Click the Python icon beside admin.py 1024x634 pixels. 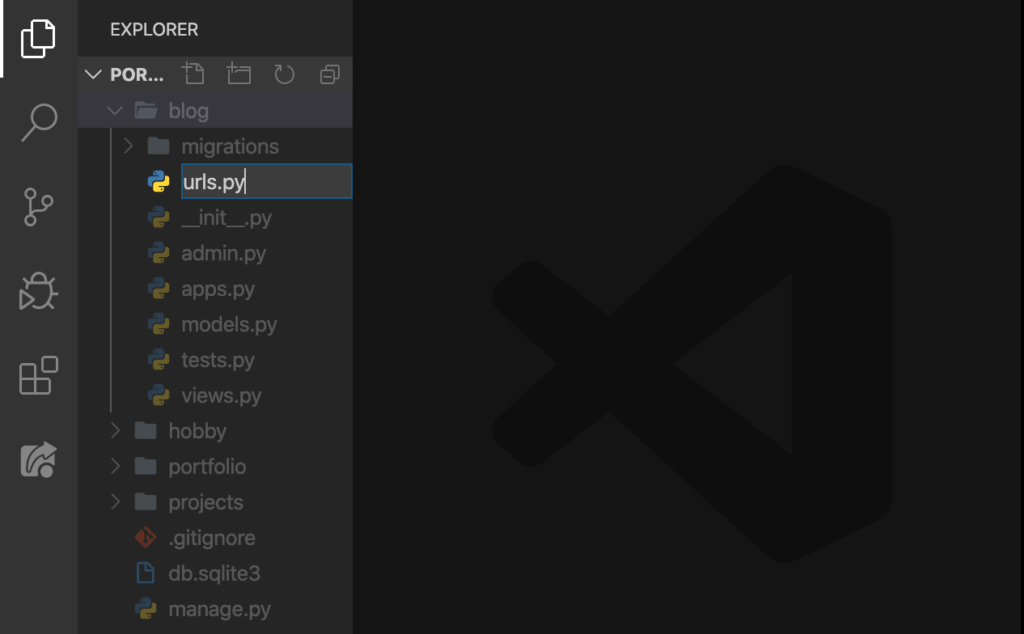(x=159, y=253)
